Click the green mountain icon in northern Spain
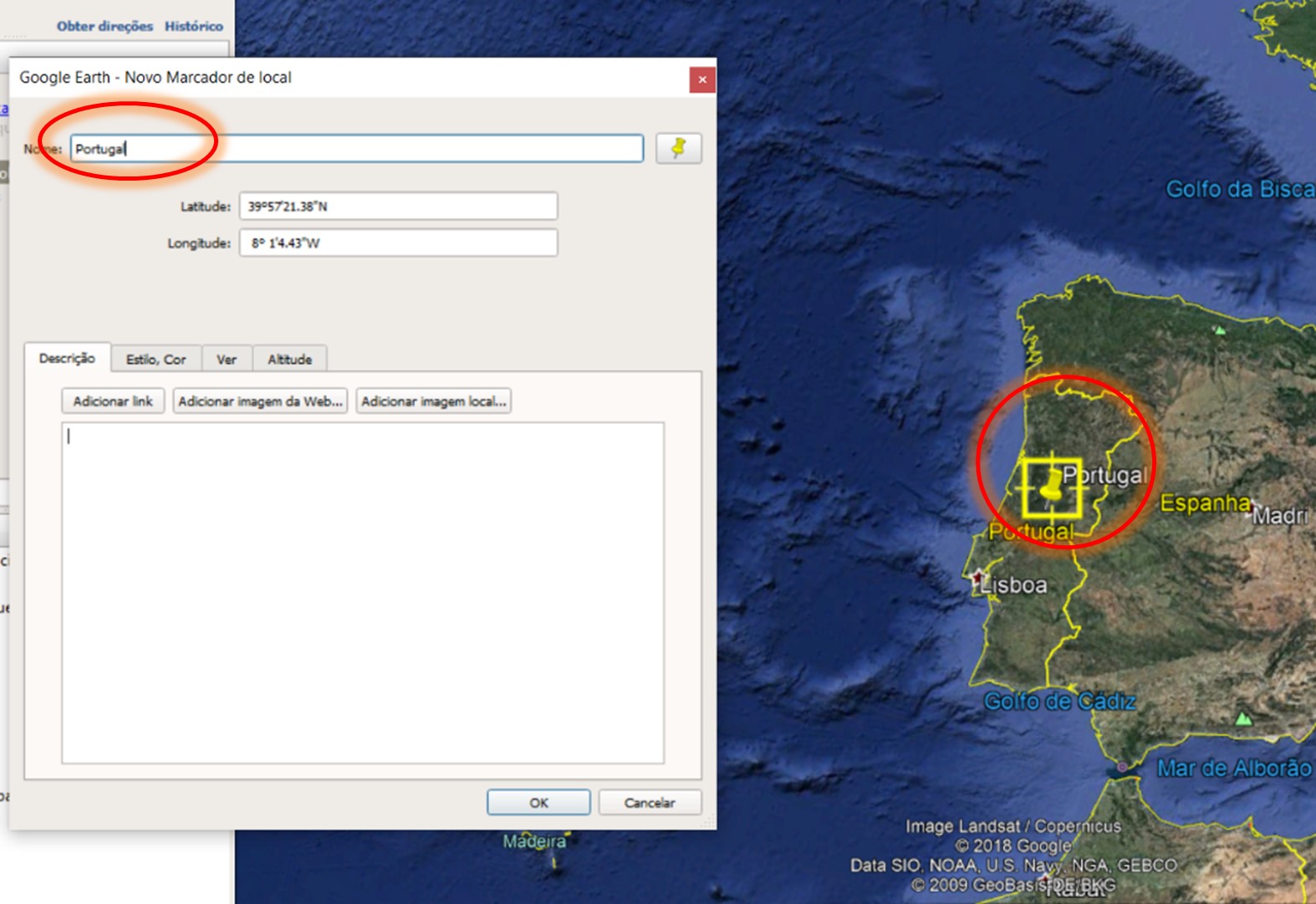The height and width of the screenshot is (904, 1316). [x=1220, y=330]
